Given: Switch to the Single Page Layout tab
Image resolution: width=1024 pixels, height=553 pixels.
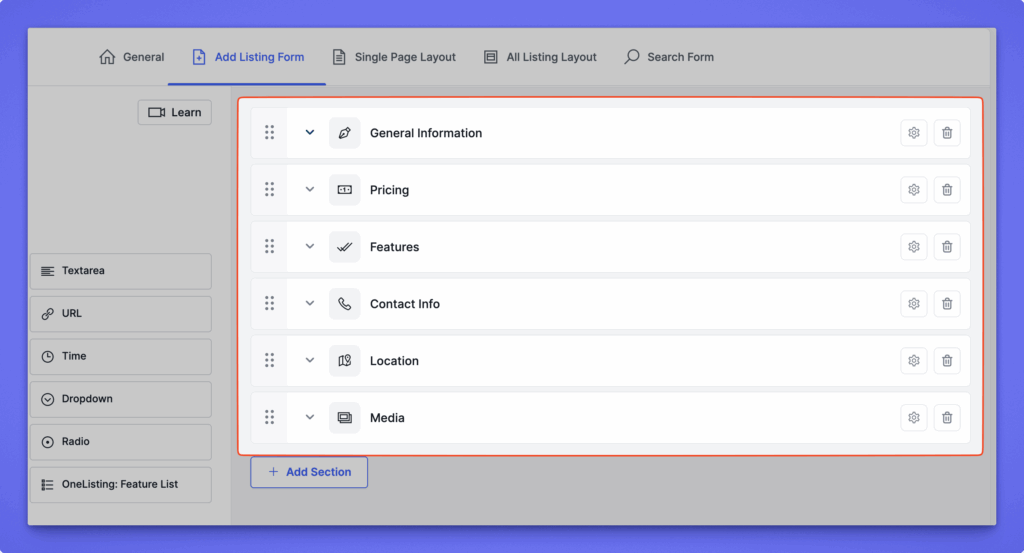Looking at the screenshot, I should coord(394,57).
